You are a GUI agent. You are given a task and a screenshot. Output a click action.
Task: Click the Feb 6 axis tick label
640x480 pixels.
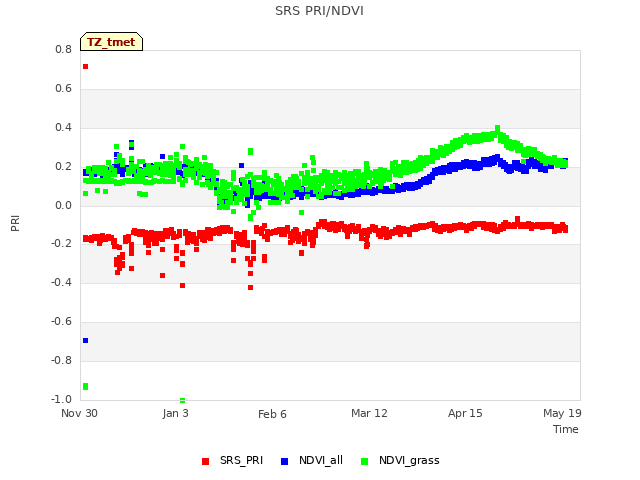pyautogui.click(x=272, y=414)
